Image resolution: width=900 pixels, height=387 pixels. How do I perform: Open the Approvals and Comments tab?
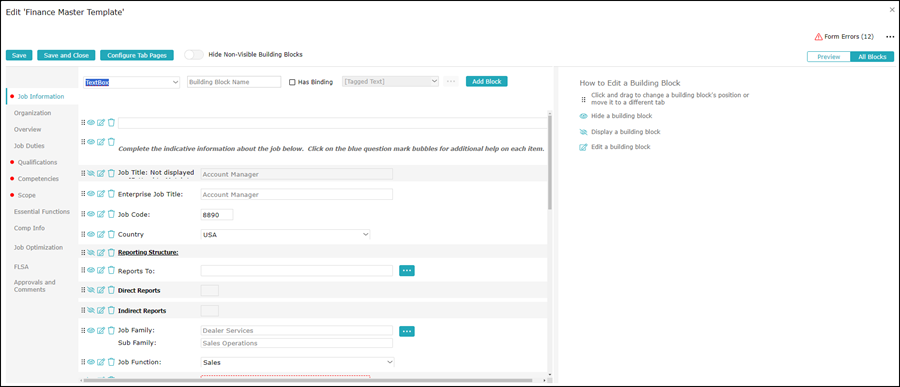[34, 286]
